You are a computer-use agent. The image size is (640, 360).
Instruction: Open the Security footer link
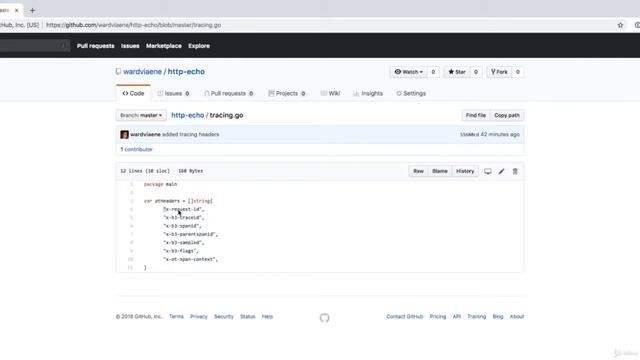(x=224, y=316)
